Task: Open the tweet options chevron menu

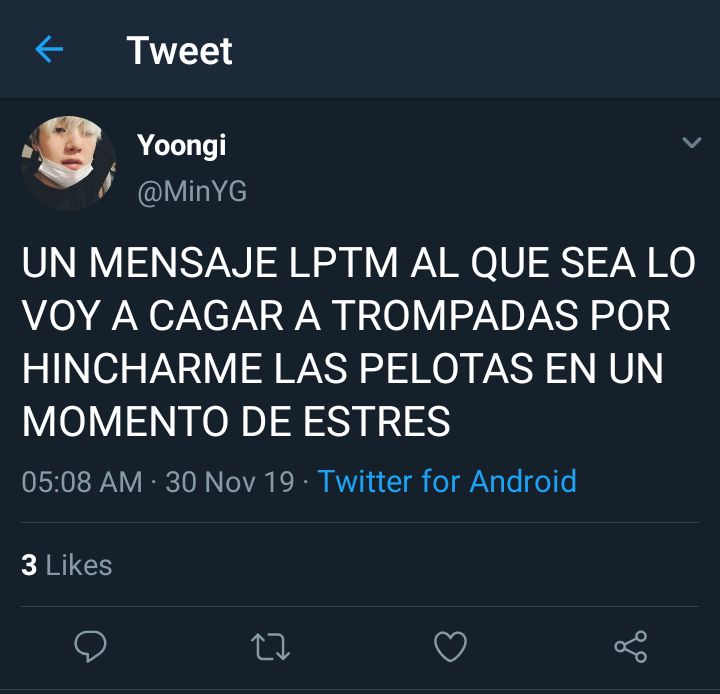Action: point(692,142)
